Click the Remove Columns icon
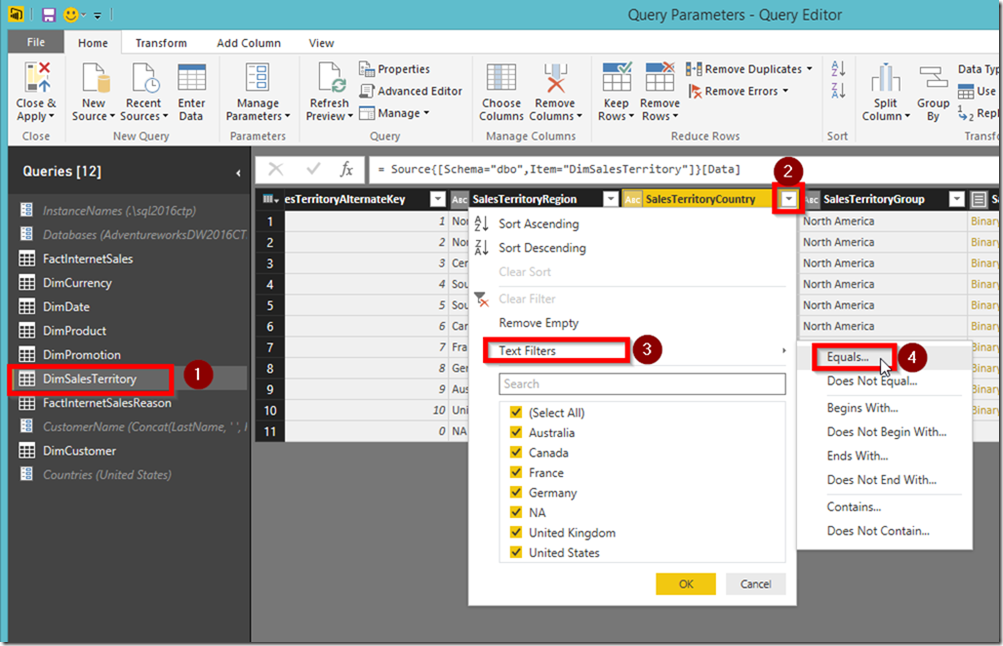 tap(555, 77)
